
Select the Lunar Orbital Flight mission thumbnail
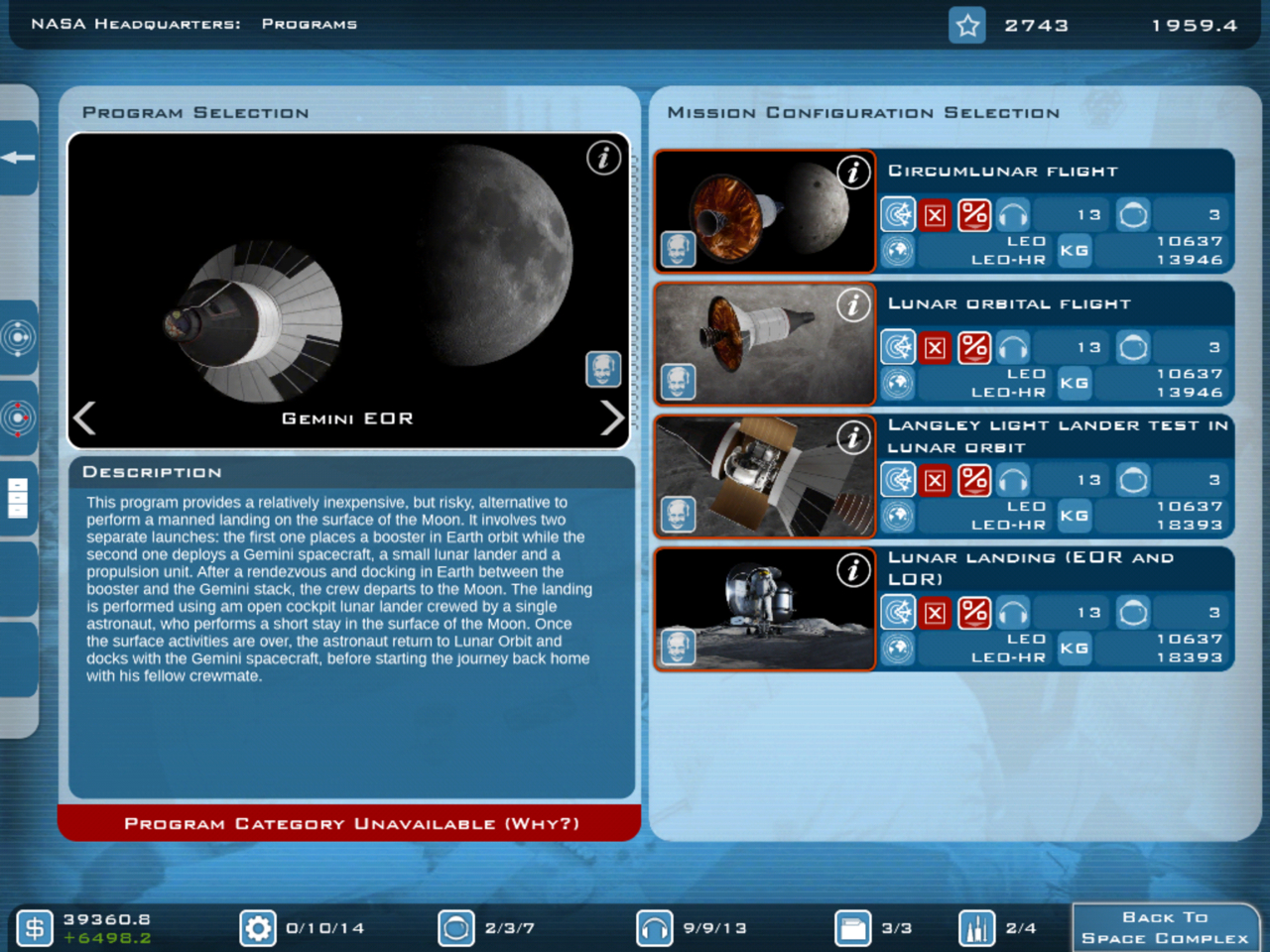765,344
